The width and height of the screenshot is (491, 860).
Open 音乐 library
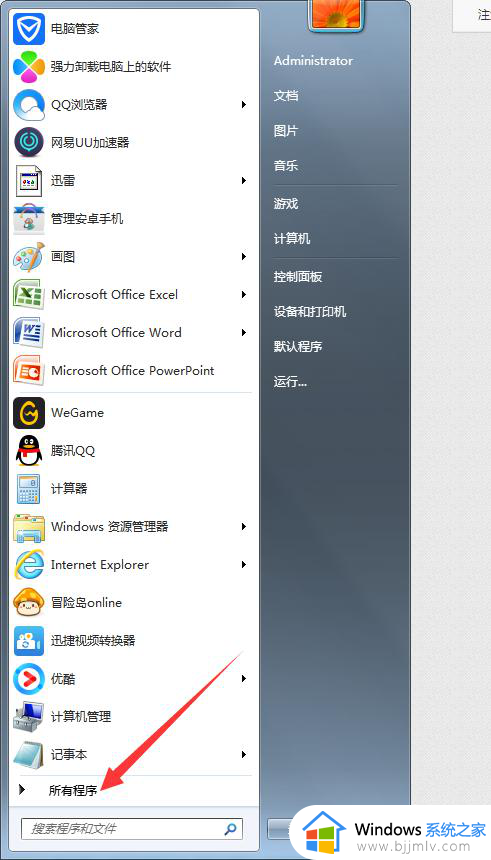(x=286, y=166)
